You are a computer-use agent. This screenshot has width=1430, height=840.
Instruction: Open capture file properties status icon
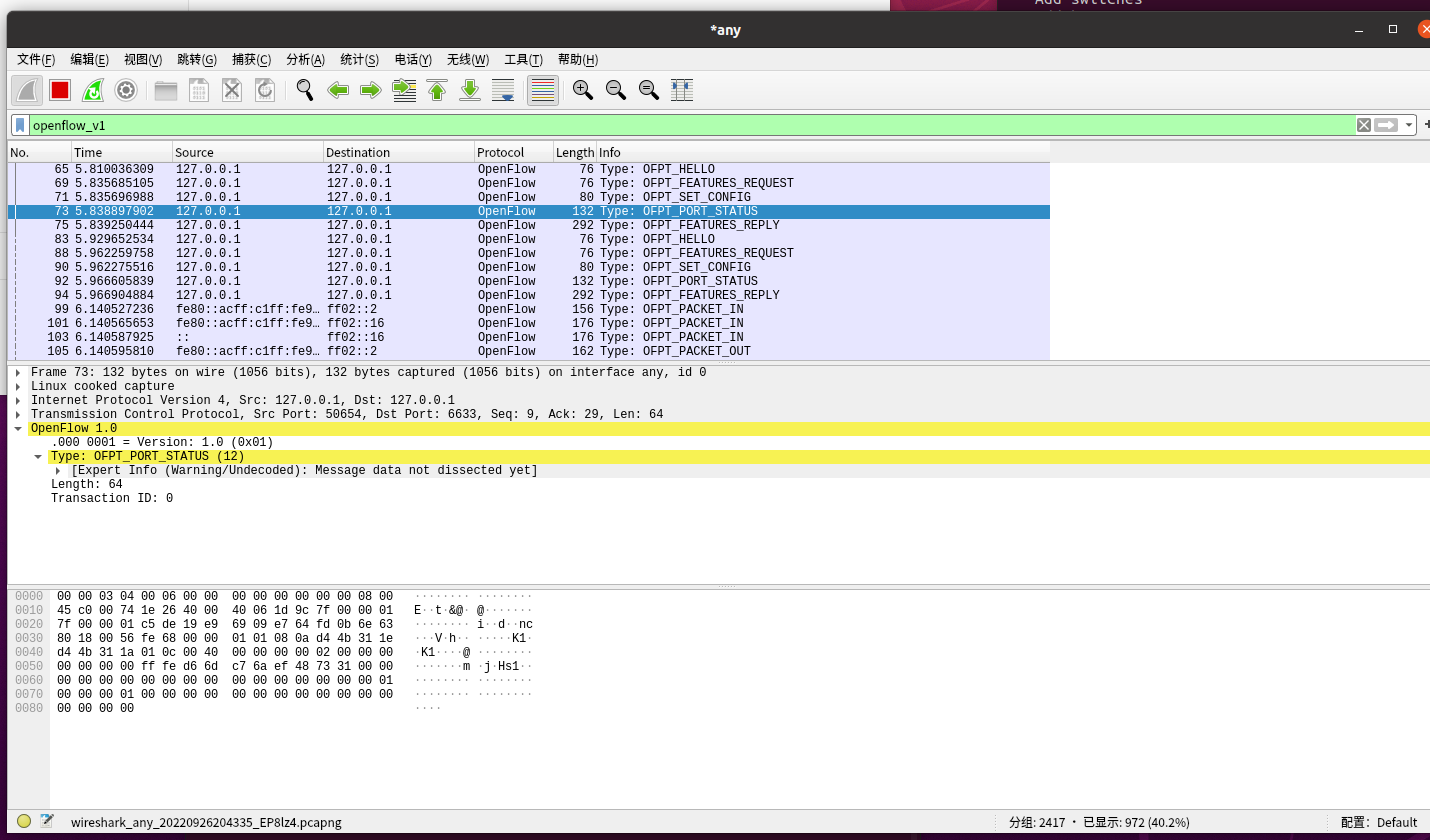click(47, 821)
